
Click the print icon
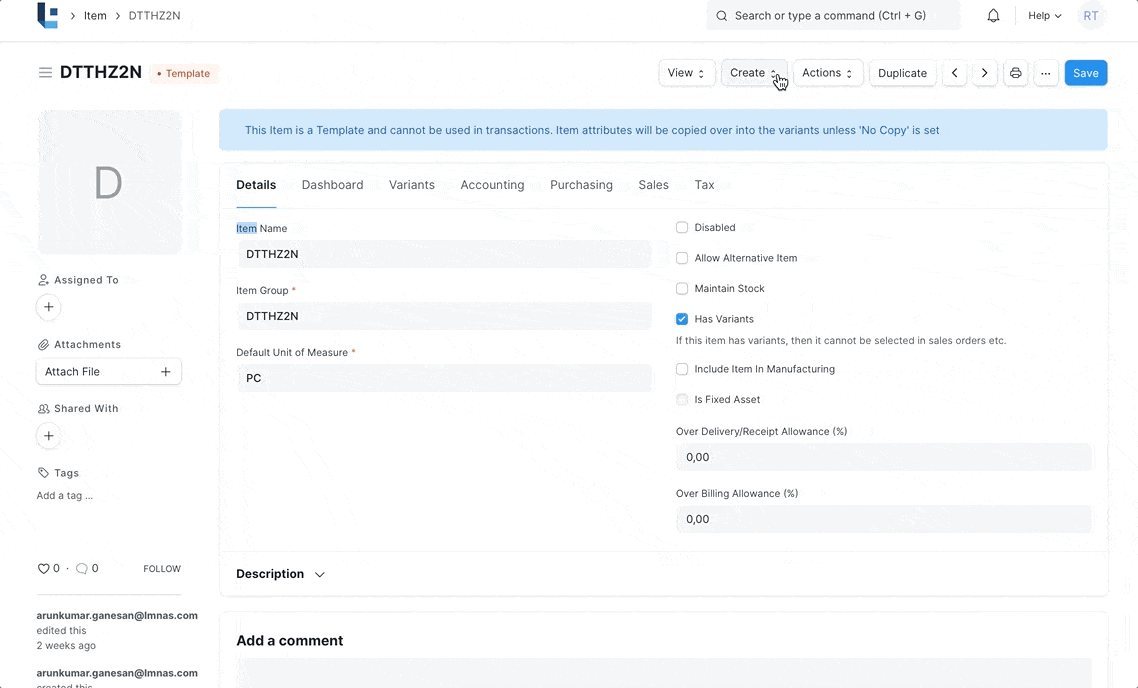[x=1016, y=73]
